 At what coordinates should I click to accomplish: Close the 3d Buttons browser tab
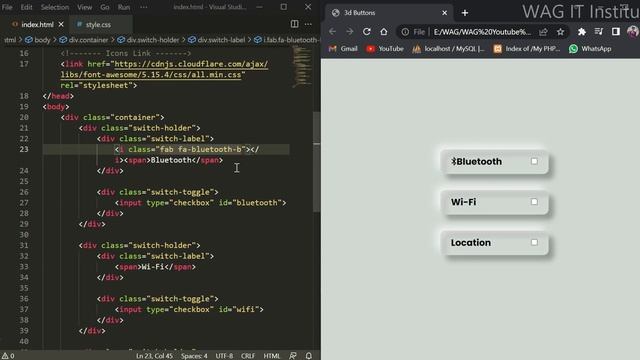click(x=444, y=13)
